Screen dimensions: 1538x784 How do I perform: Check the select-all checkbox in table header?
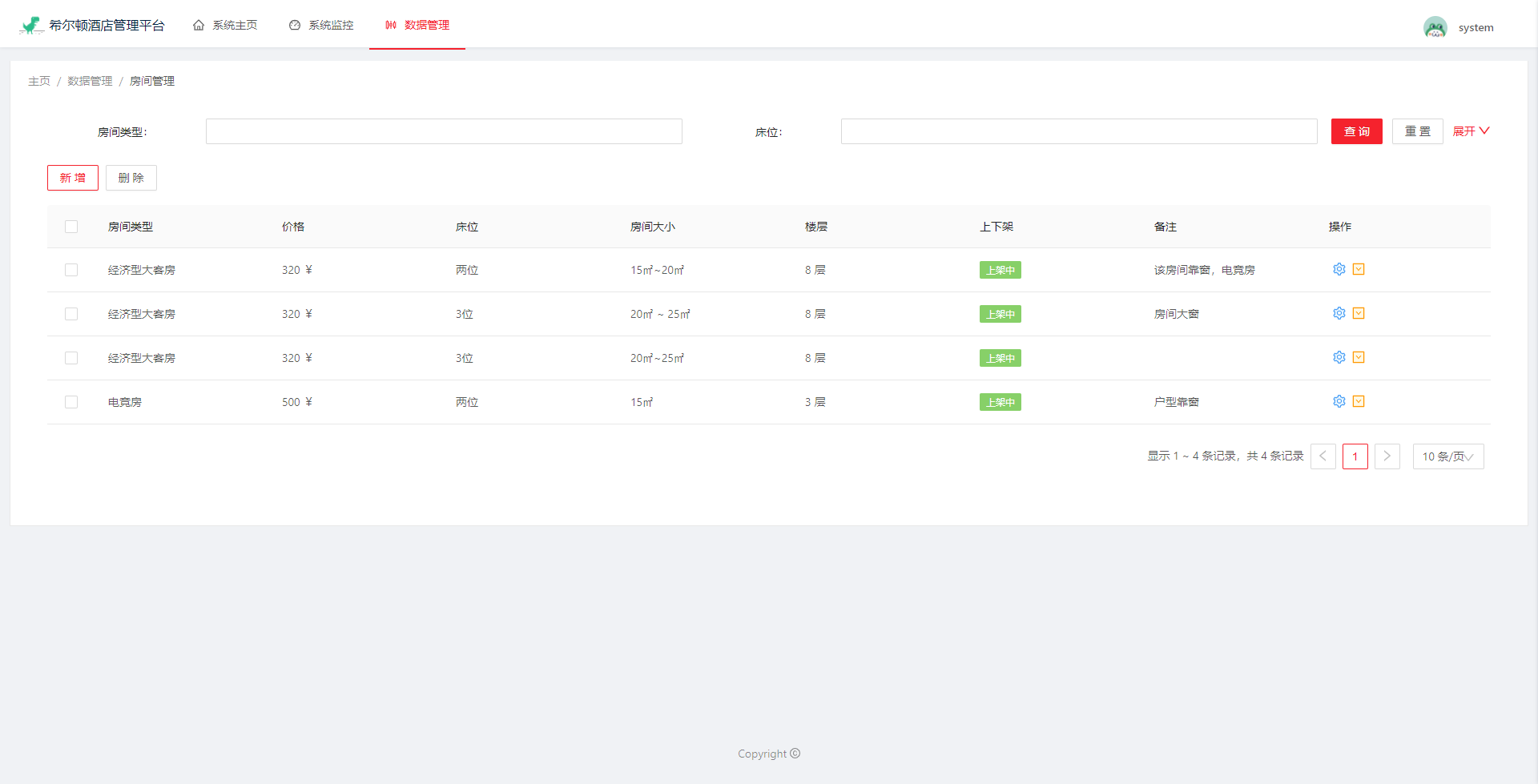[x=71, y=227]
